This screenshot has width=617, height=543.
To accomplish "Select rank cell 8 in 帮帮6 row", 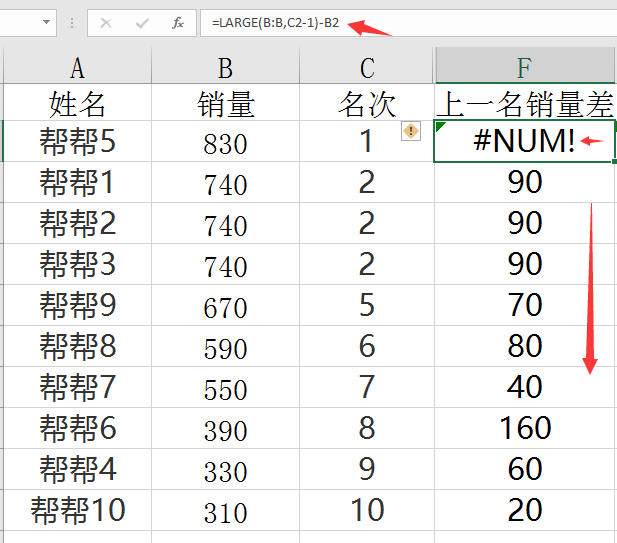I will (367, 428).
